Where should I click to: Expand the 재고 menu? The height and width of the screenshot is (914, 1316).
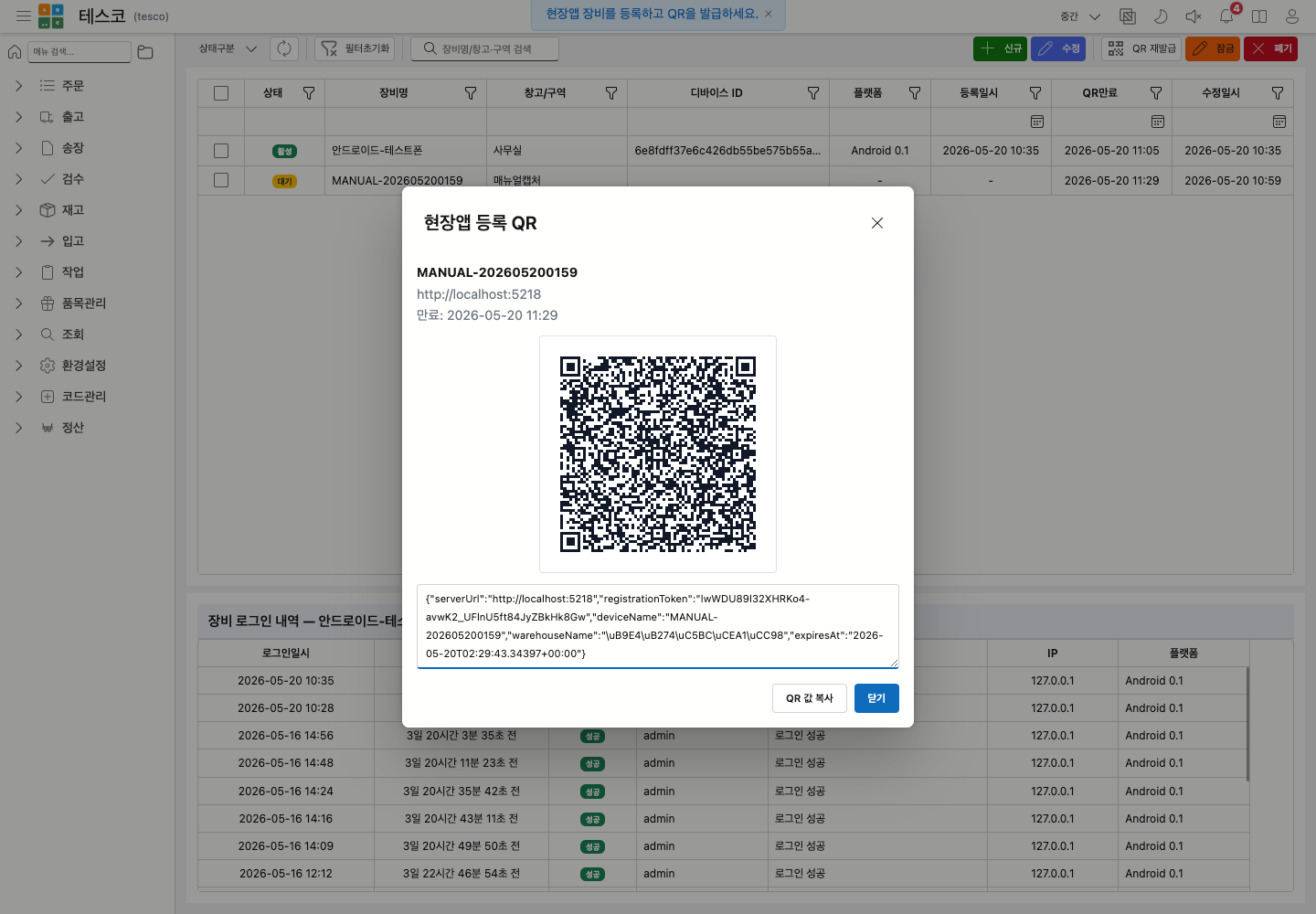[x=19, y=210]
